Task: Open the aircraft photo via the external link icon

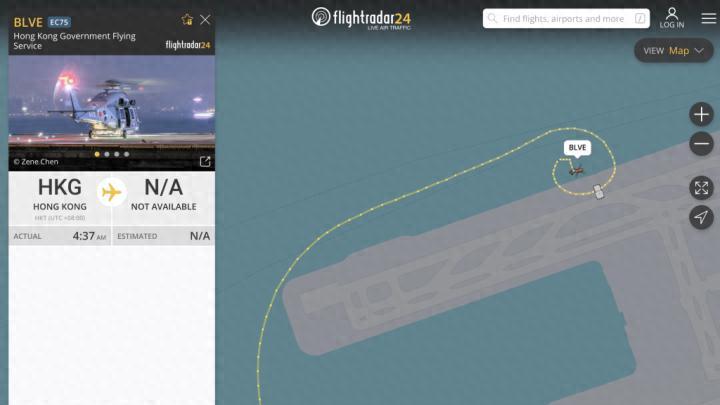Action: coord(205,161)
